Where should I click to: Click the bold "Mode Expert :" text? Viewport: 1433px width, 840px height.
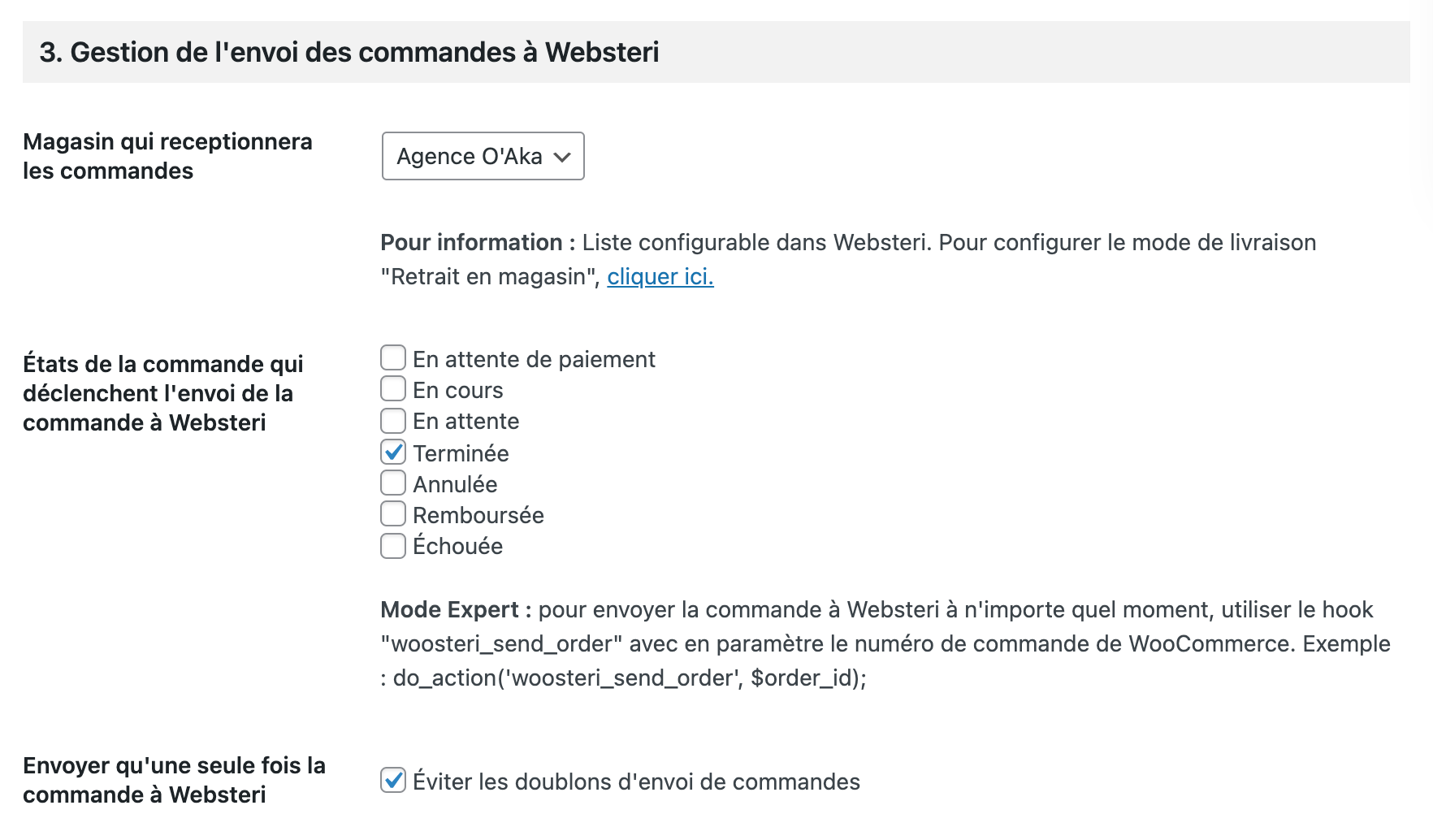click(x=456, y=610)
